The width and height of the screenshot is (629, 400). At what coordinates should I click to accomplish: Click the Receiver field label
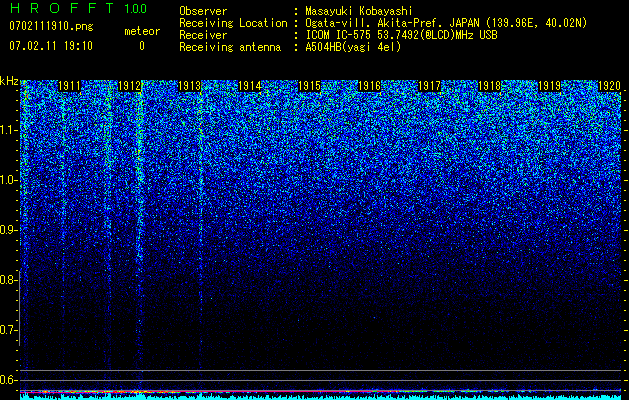203,35
